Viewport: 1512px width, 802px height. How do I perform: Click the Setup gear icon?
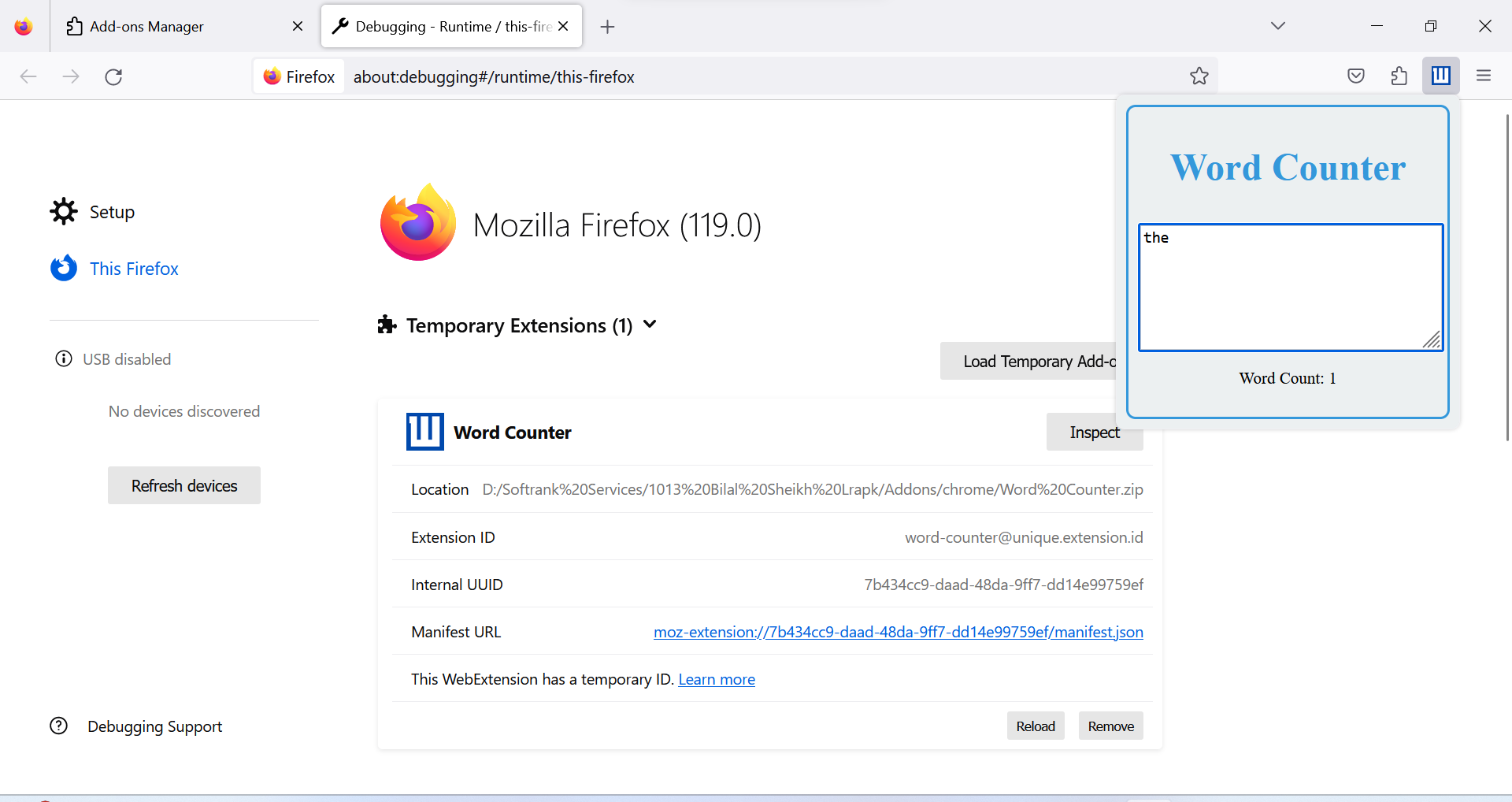point(64,211)
